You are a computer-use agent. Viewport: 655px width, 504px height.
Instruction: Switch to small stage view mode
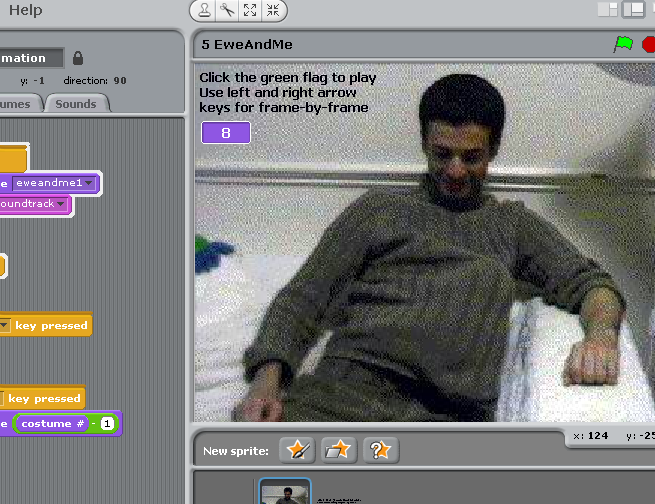pos(607,10)
